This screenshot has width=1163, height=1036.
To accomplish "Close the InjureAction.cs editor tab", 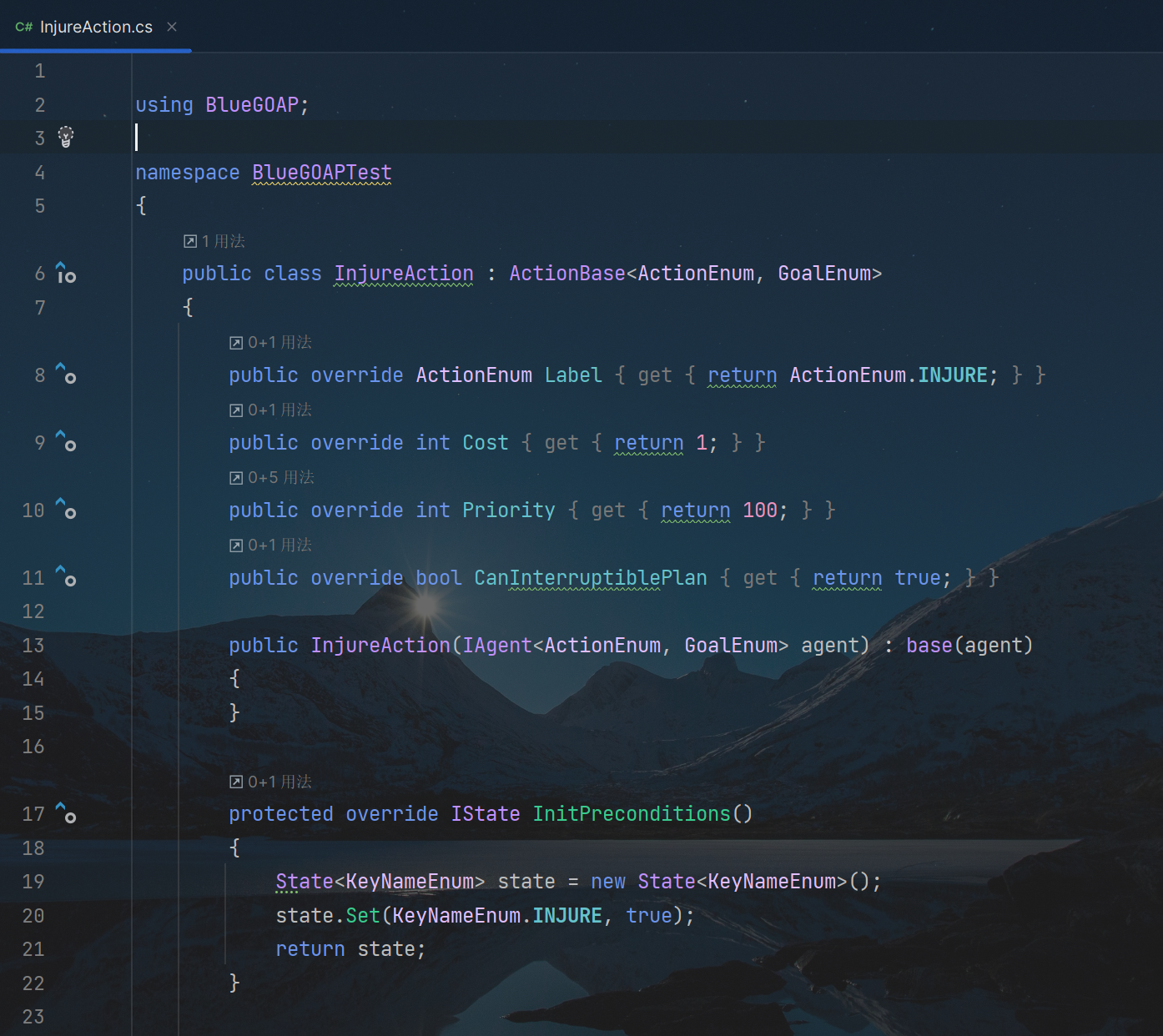I will coord(172,27).
